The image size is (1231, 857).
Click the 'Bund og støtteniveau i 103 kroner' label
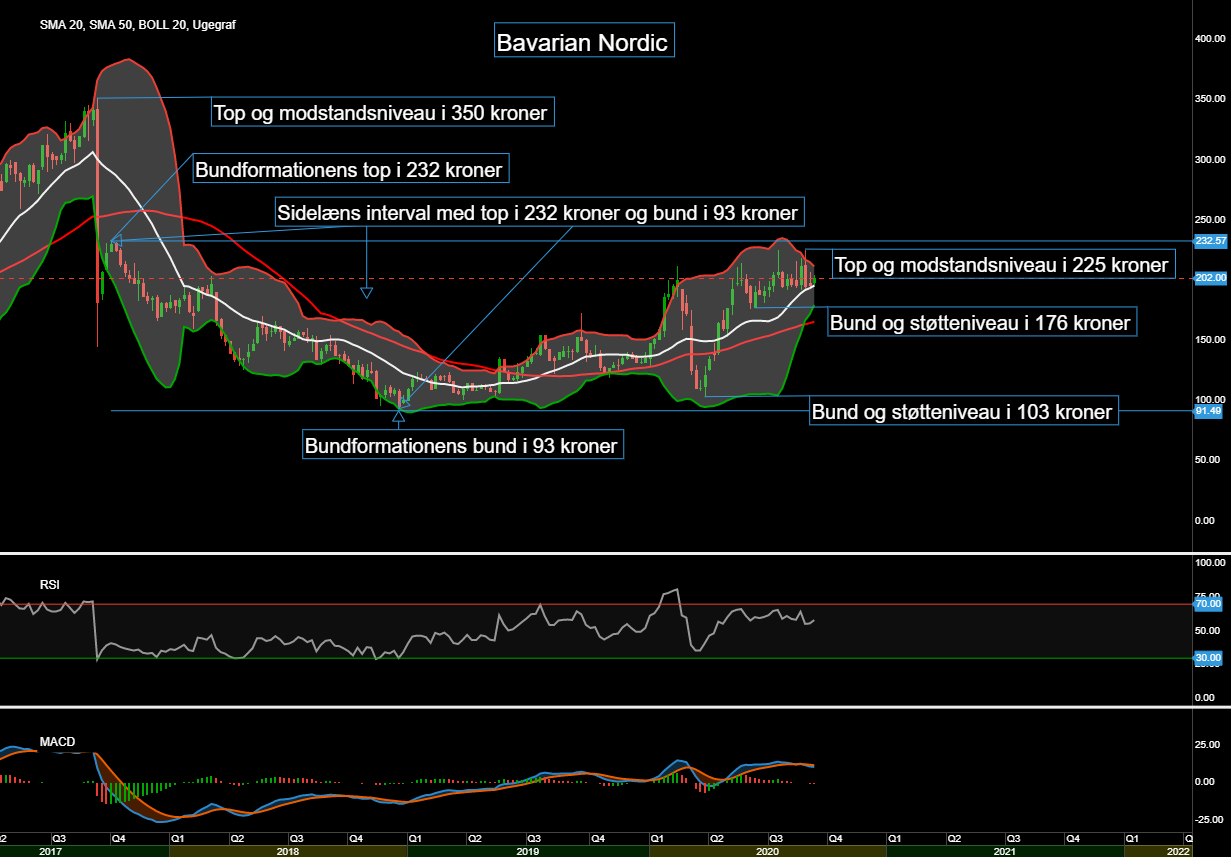pyautogui.click(x=962, y=410)
